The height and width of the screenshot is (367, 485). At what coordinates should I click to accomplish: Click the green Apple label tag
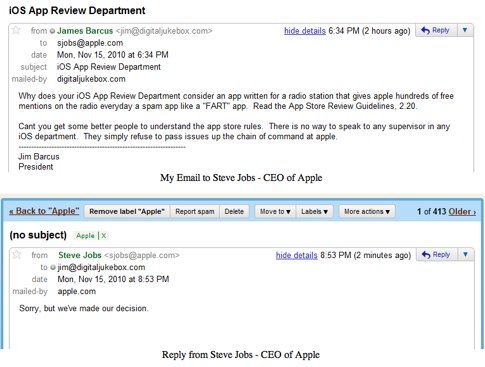[85, 236]
